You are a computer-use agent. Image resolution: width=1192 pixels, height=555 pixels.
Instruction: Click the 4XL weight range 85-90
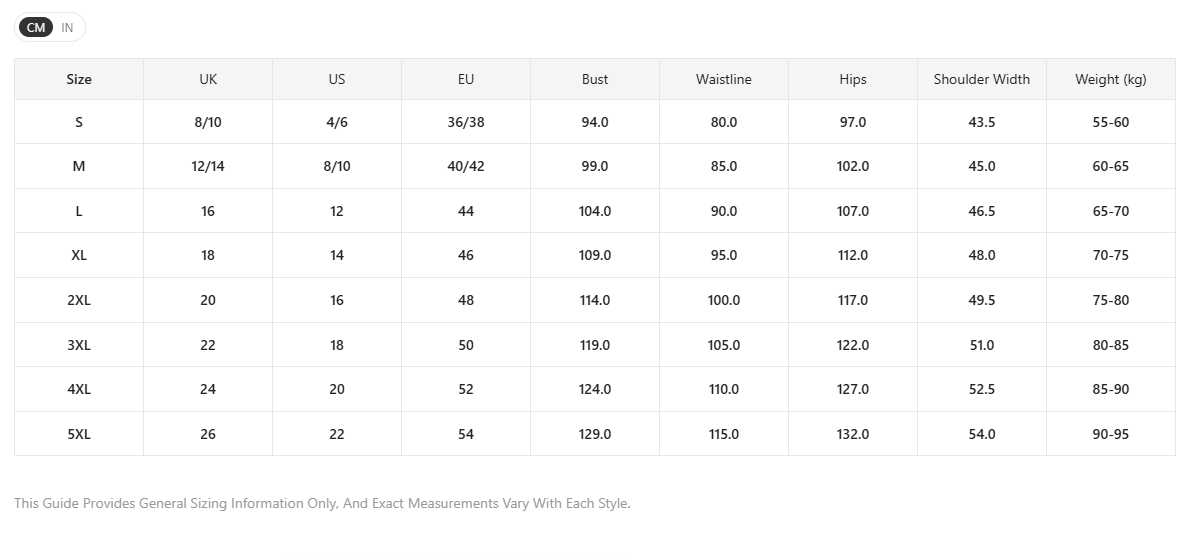[x=1111, y=389]
